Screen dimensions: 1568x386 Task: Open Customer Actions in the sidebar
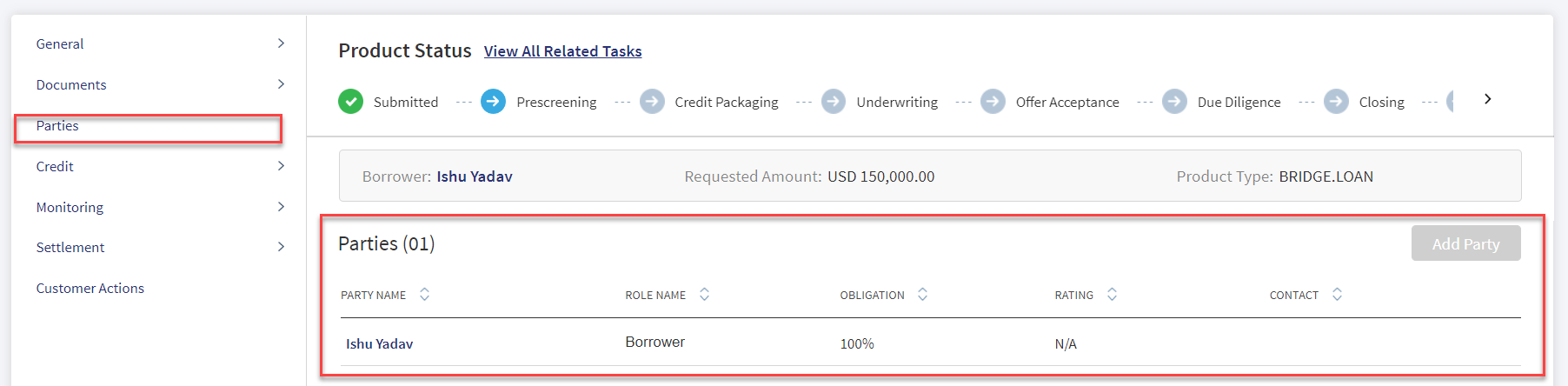click(x=90, y=288)
